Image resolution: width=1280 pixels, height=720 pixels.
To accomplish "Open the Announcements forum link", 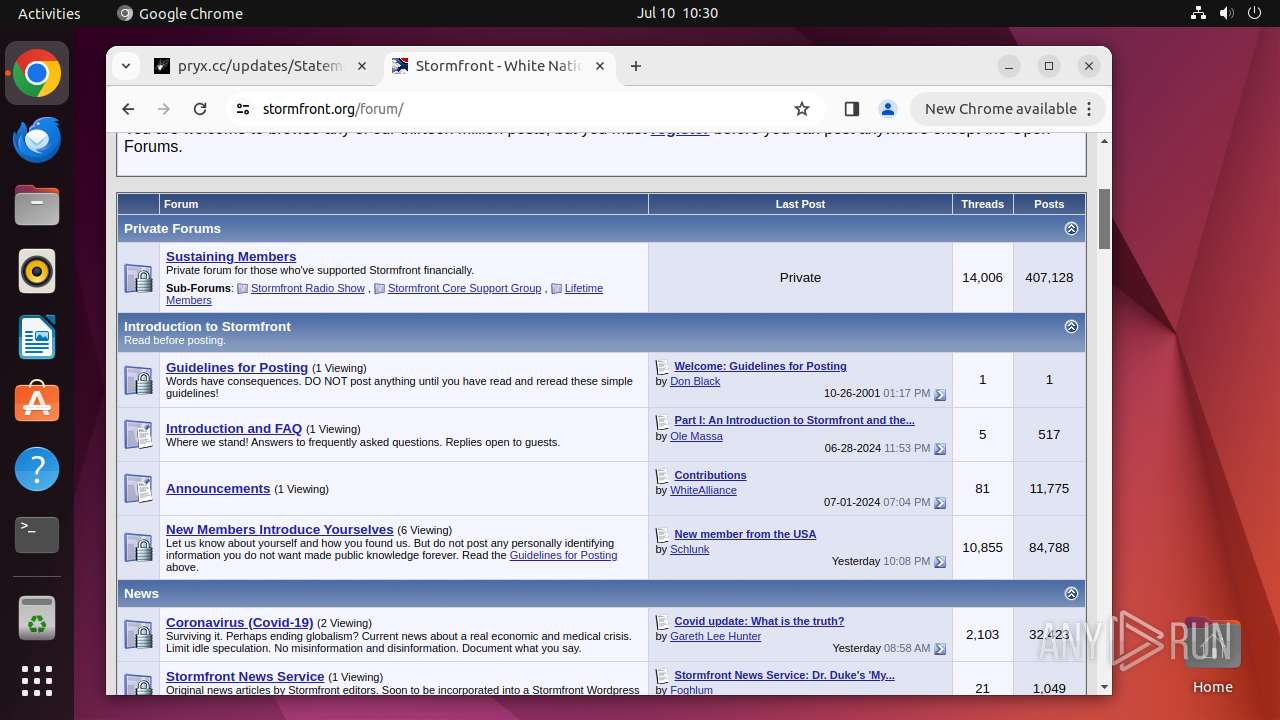I will tap(218, 489).
